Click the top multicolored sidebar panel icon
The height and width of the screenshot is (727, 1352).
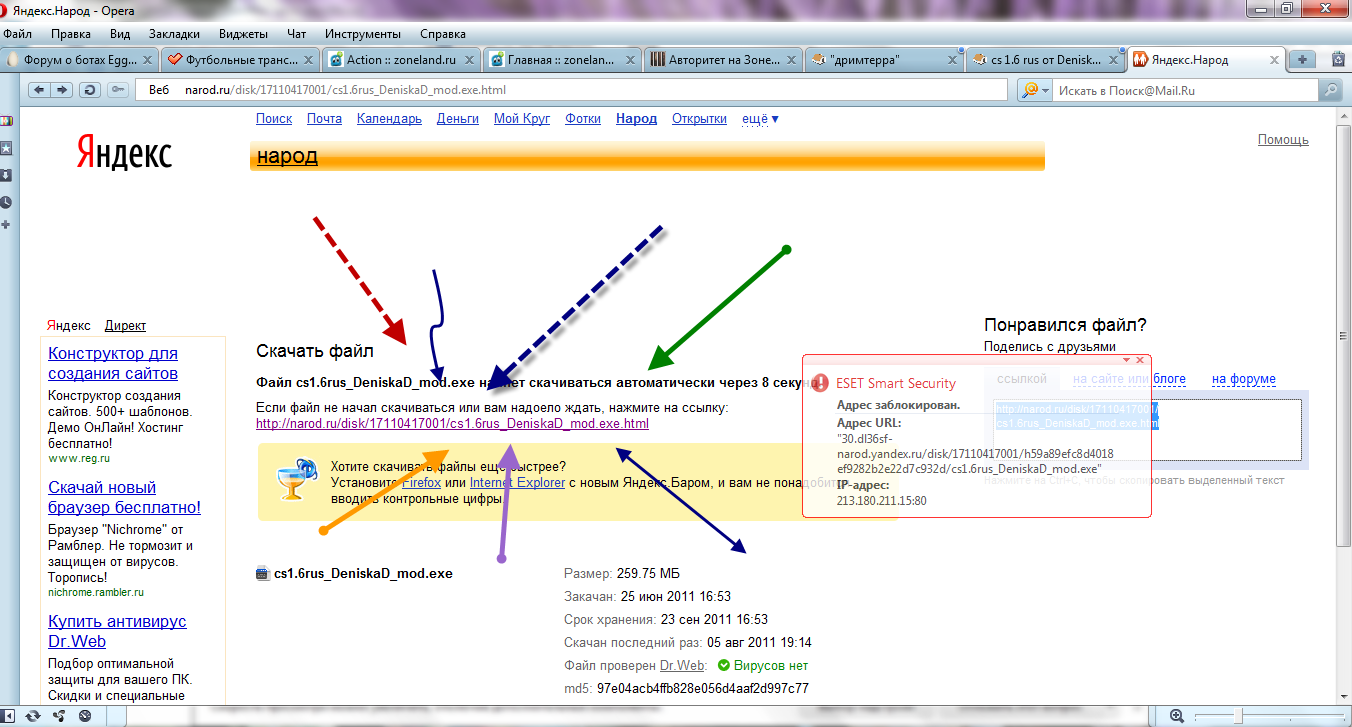point(6,121)
